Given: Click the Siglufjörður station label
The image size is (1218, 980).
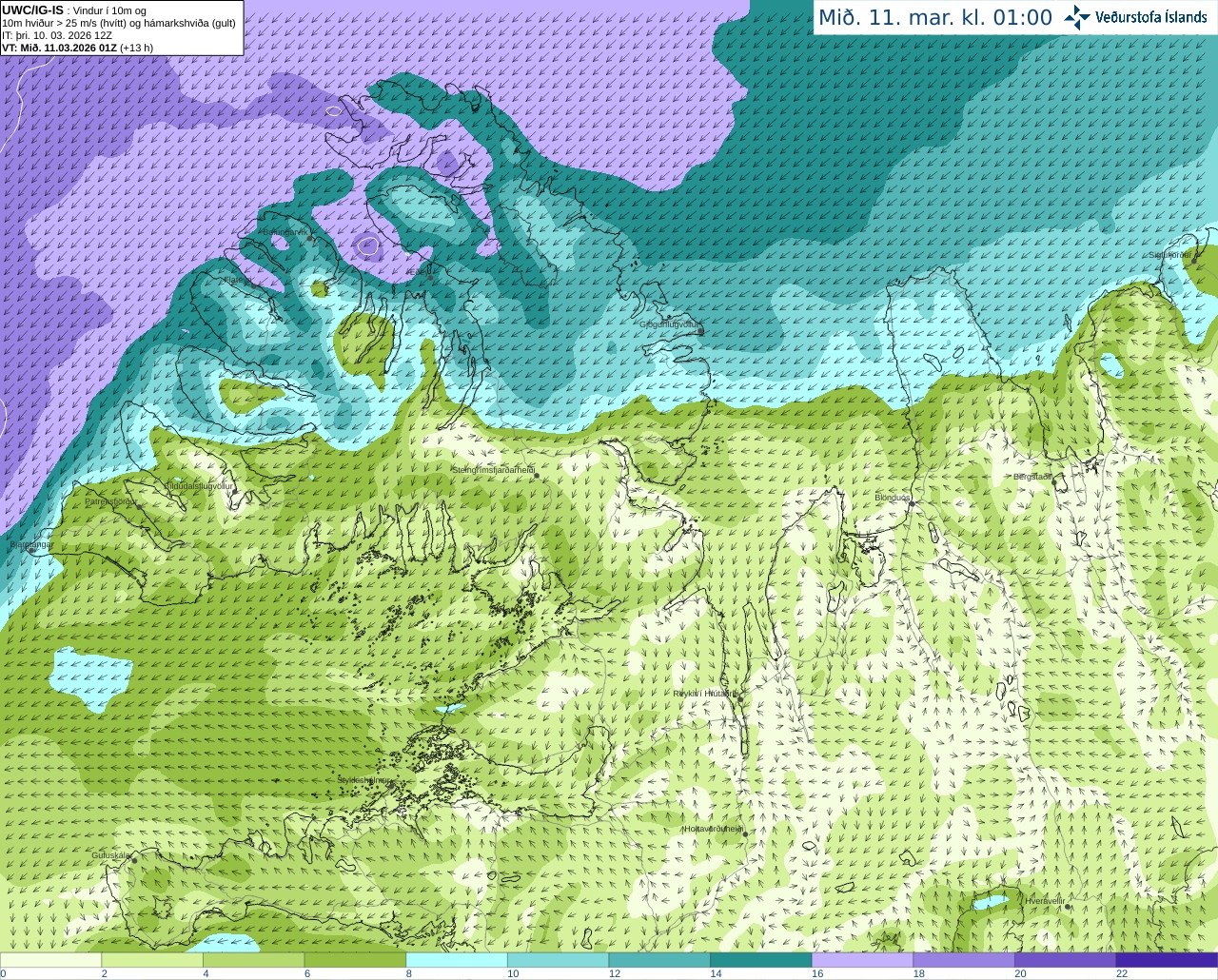Looking at the screenshot, I should pyautogui.click(x=1169, y=255).
